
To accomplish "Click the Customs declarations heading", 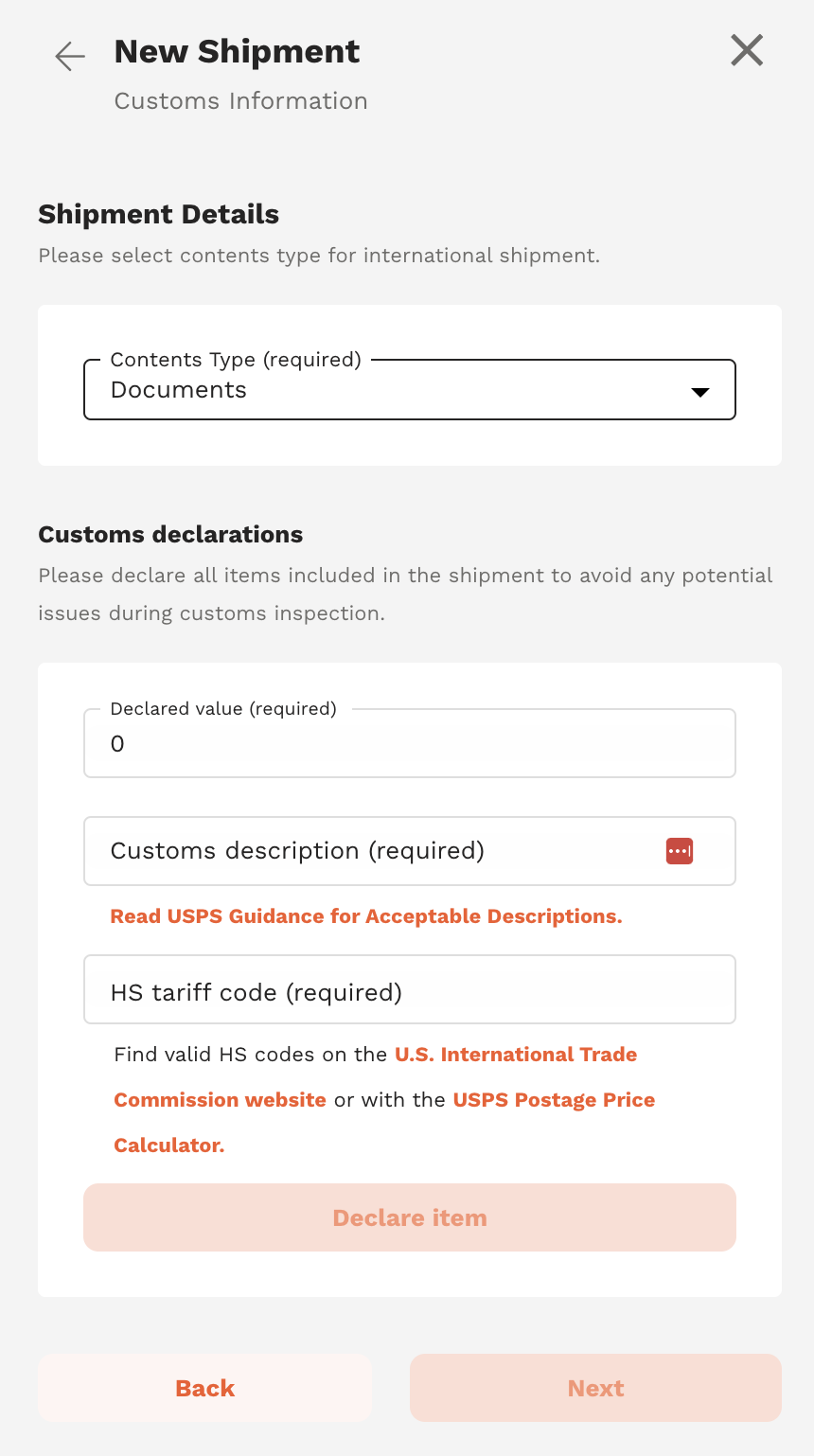I will point(170,535).
